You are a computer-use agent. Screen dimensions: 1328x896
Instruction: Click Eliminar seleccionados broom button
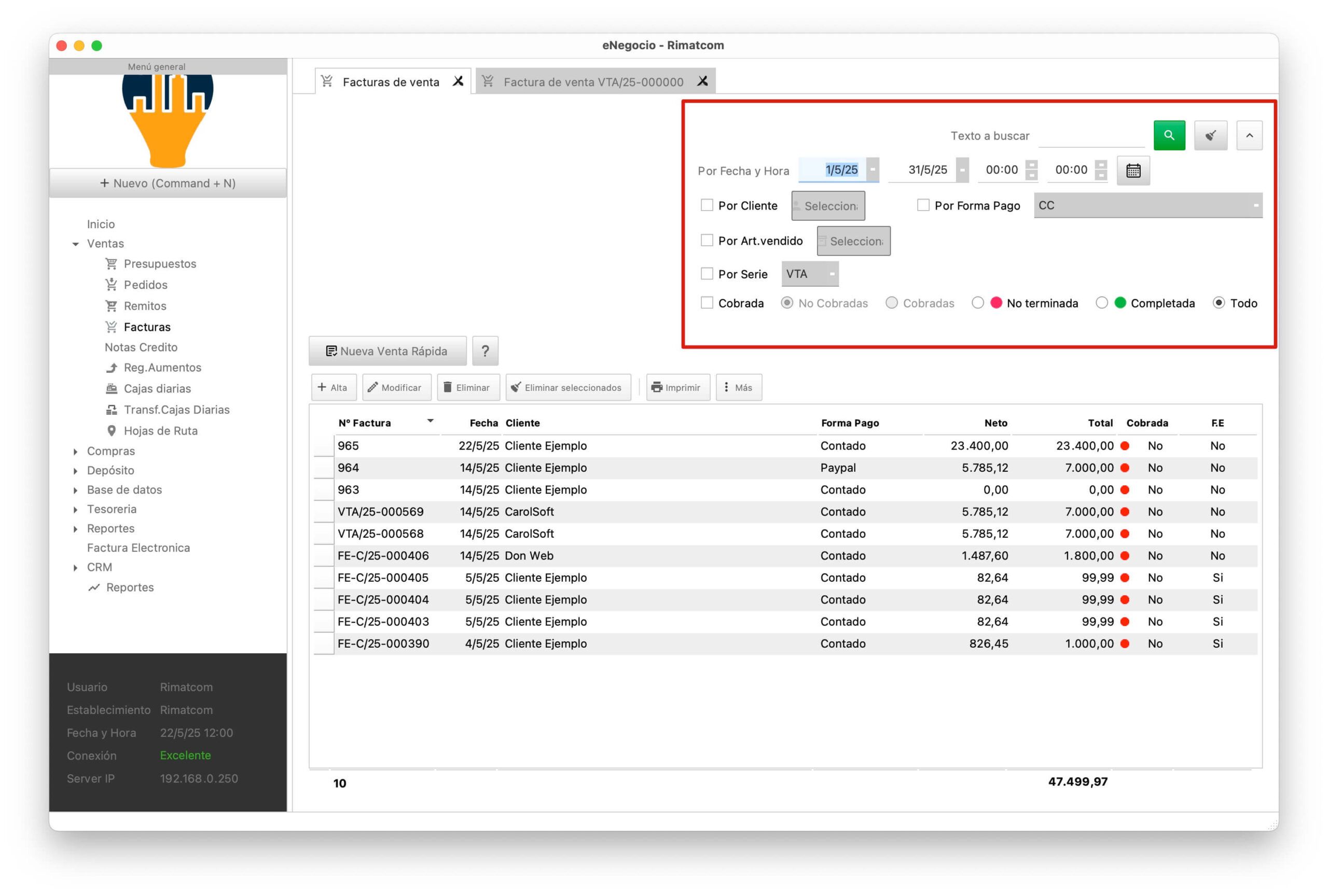568,387
